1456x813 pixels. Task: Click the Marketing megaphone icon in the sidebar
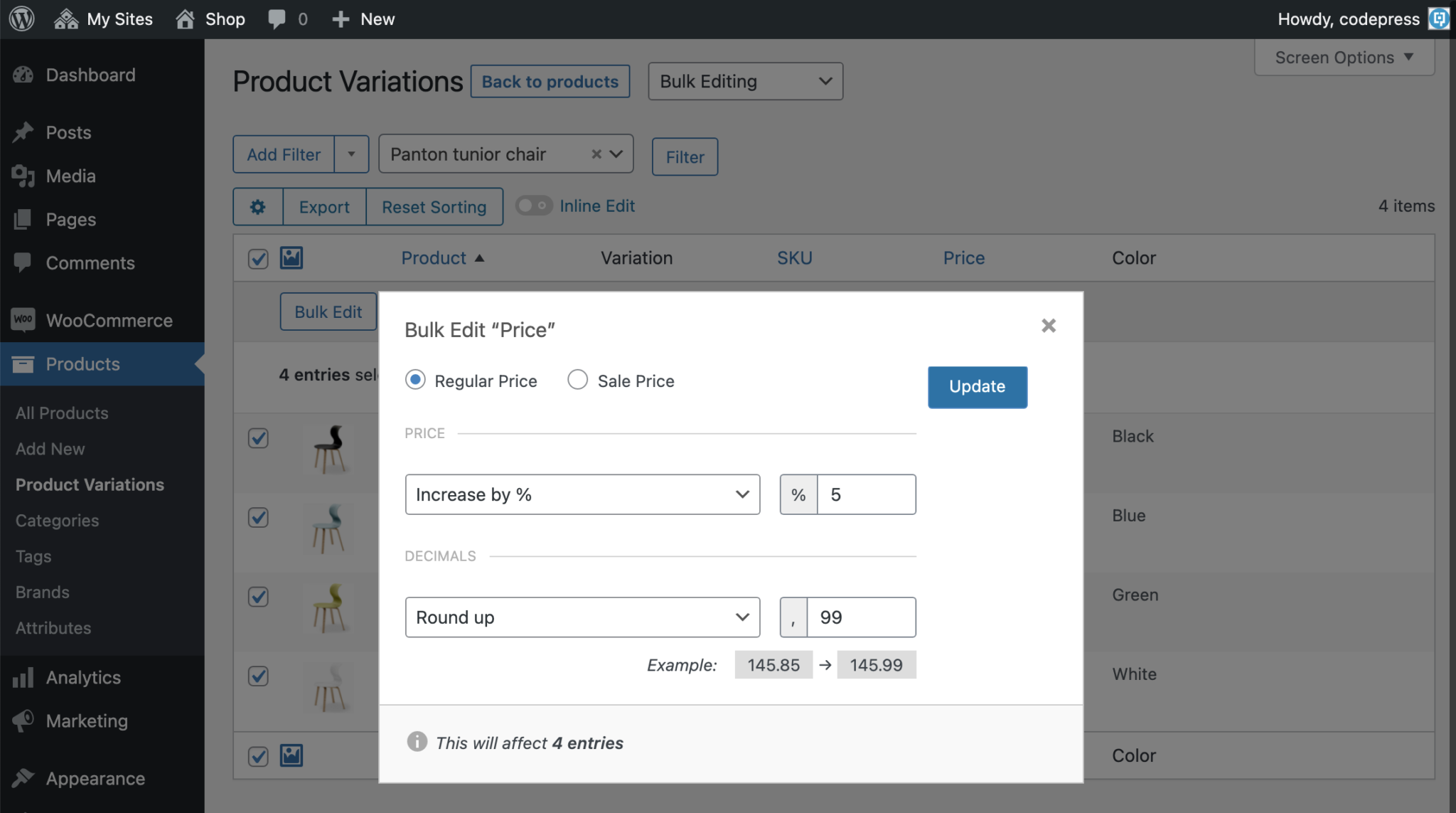pos(23,721)
